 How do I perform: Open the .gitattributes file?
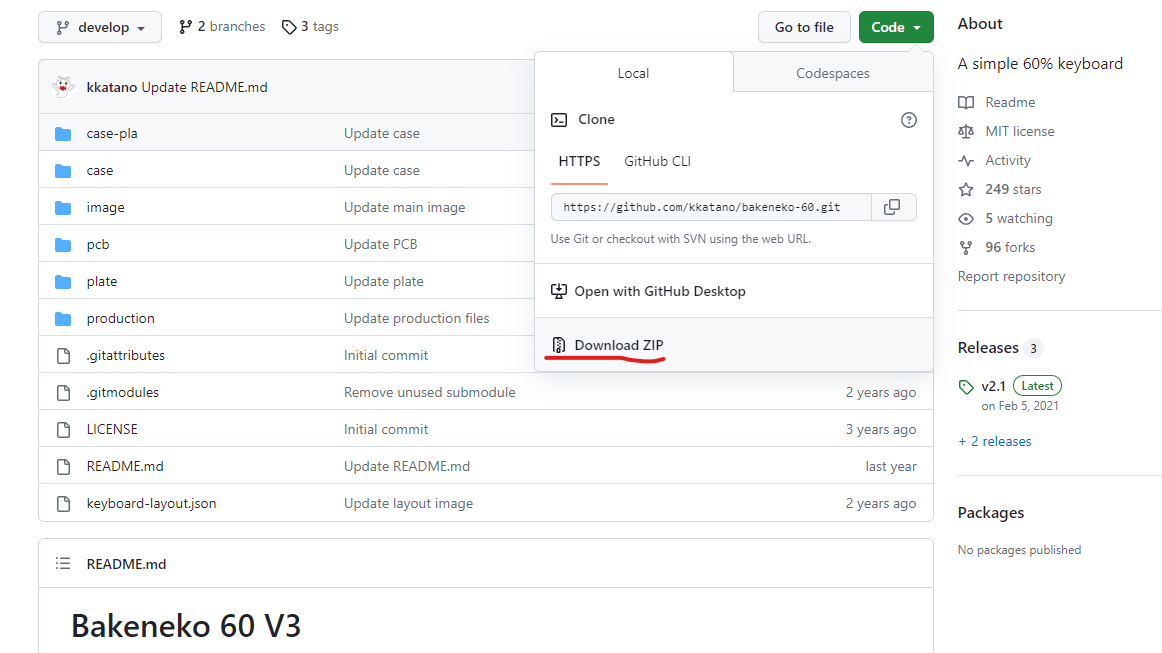point(125,356)
